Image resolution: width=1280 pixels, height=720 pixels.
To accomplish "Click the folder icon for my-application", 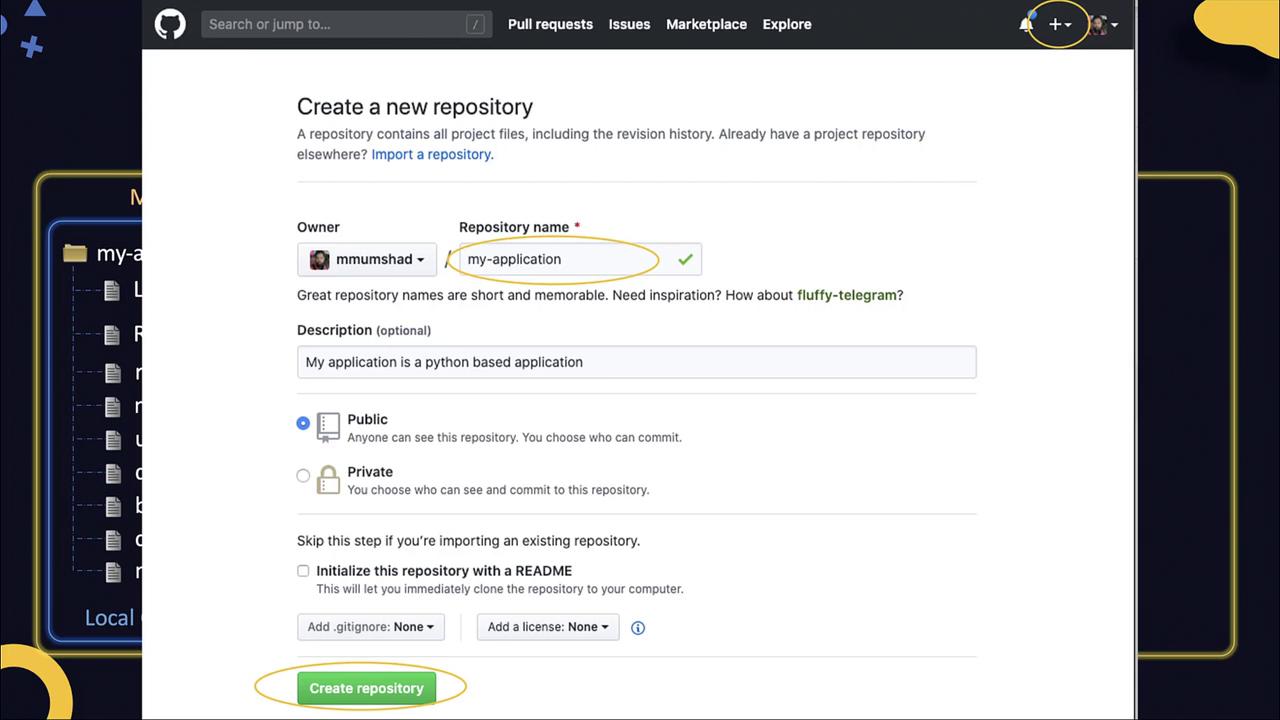I will (x=75, y=253).
